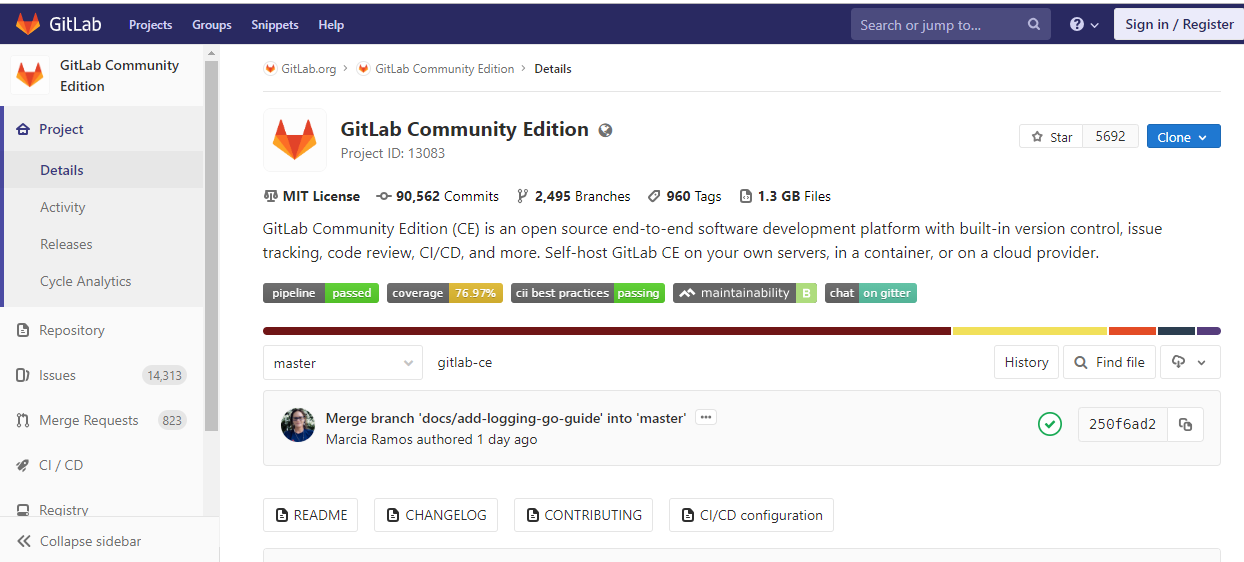Open the 90,562 Commits link
Viewport: 1244px width, 562px height.
[437, 196]
